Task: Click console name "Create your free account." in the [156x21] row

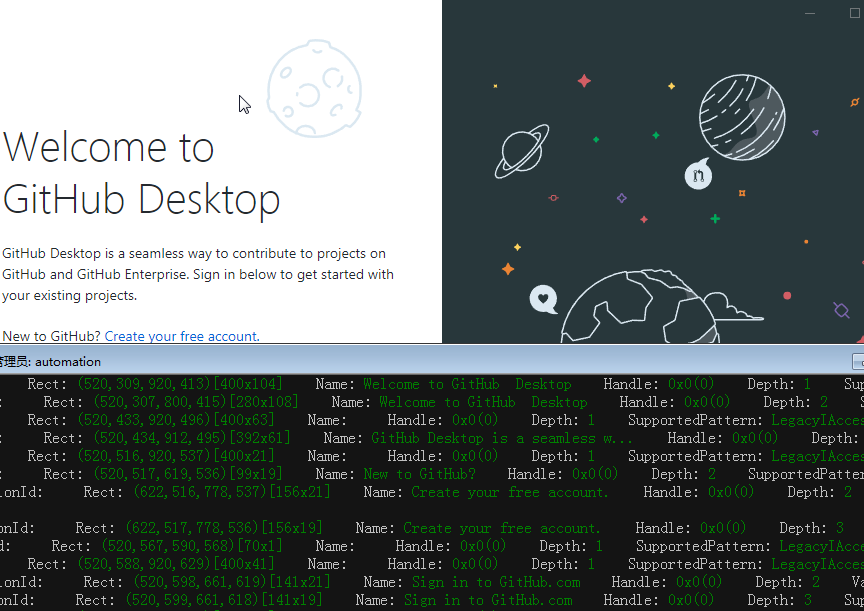Action: pos(510,492)
